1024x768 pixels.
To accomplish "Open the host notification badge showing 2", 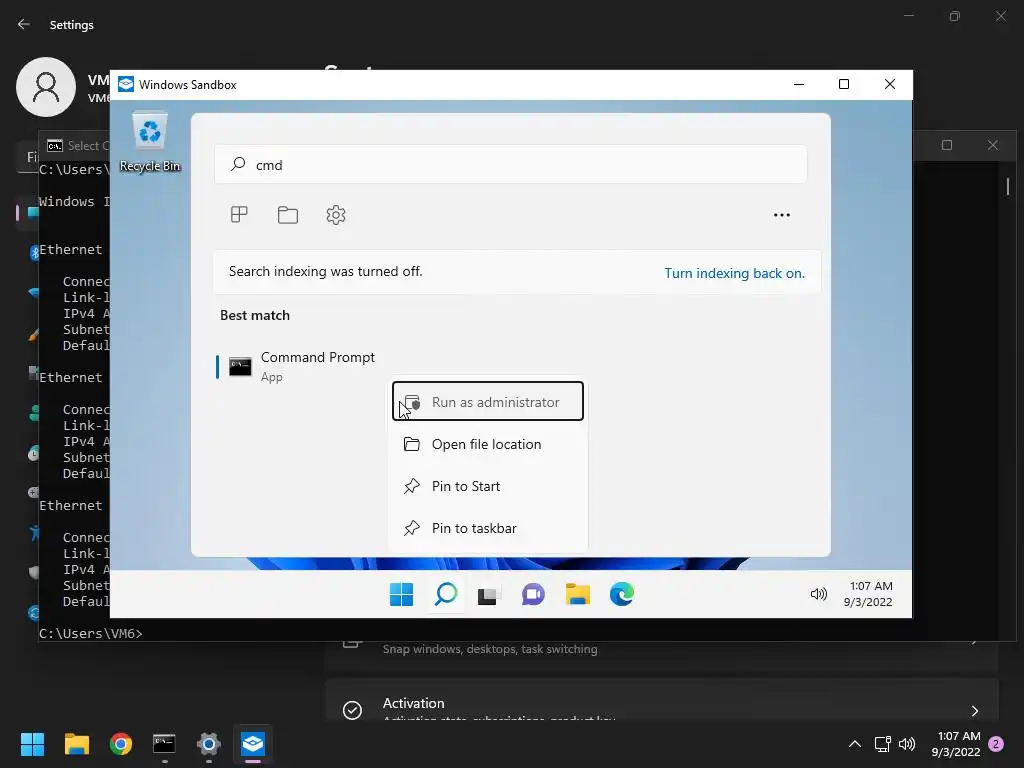I will point(996,744).
